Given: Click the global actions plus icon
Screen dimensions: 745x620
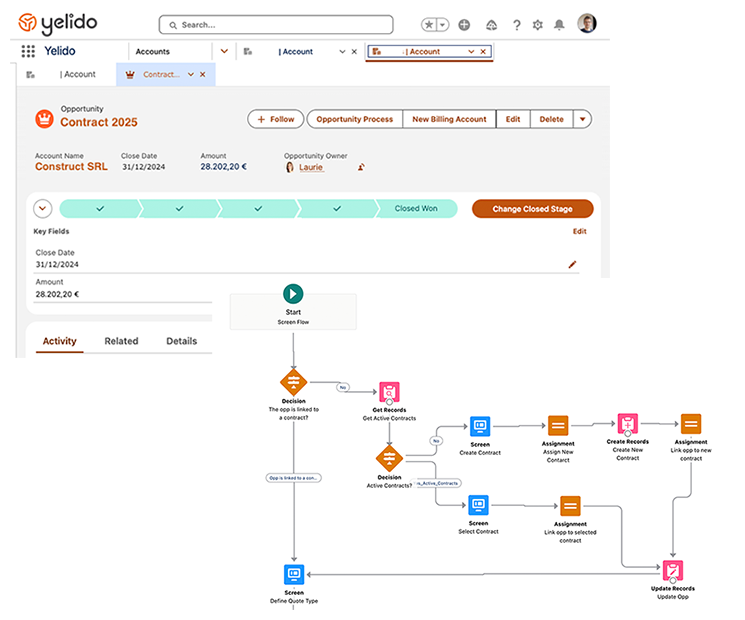Looking at the screenshot, I should 464,25.
